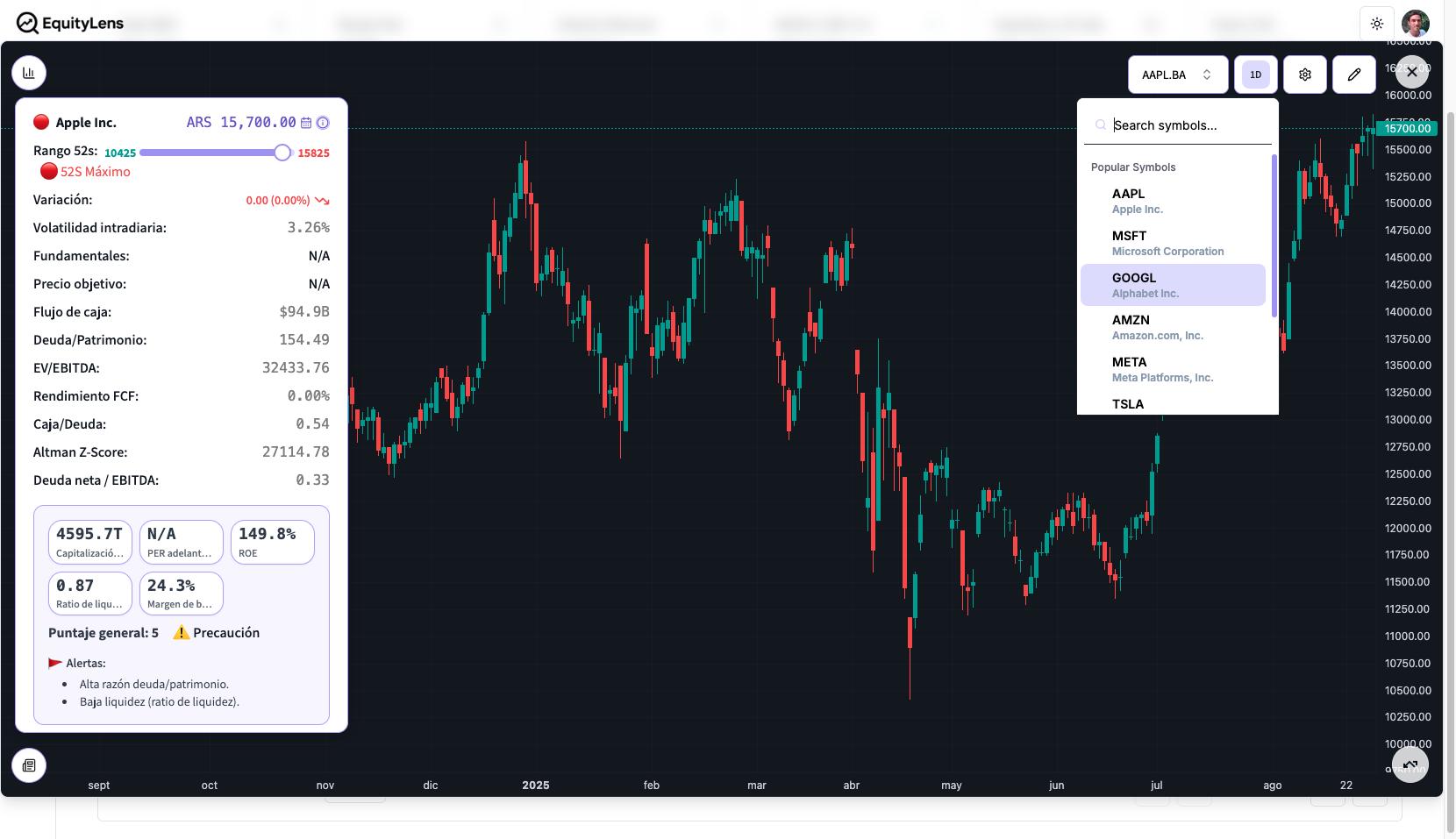The height and width of the screenshot is (839, 1456).
Task: Toggle the 1D timeframe button
Action: click(x=1256, y=75)
